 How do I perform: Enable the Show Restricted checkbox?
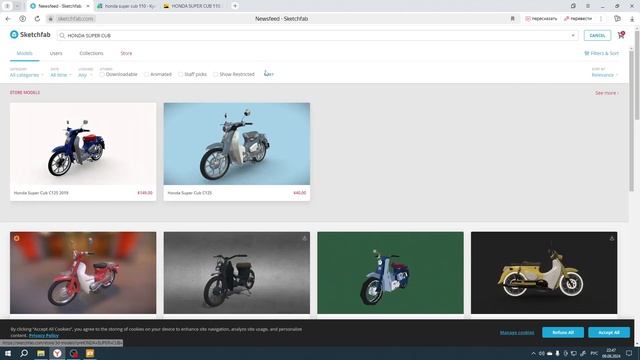[216, 74]
